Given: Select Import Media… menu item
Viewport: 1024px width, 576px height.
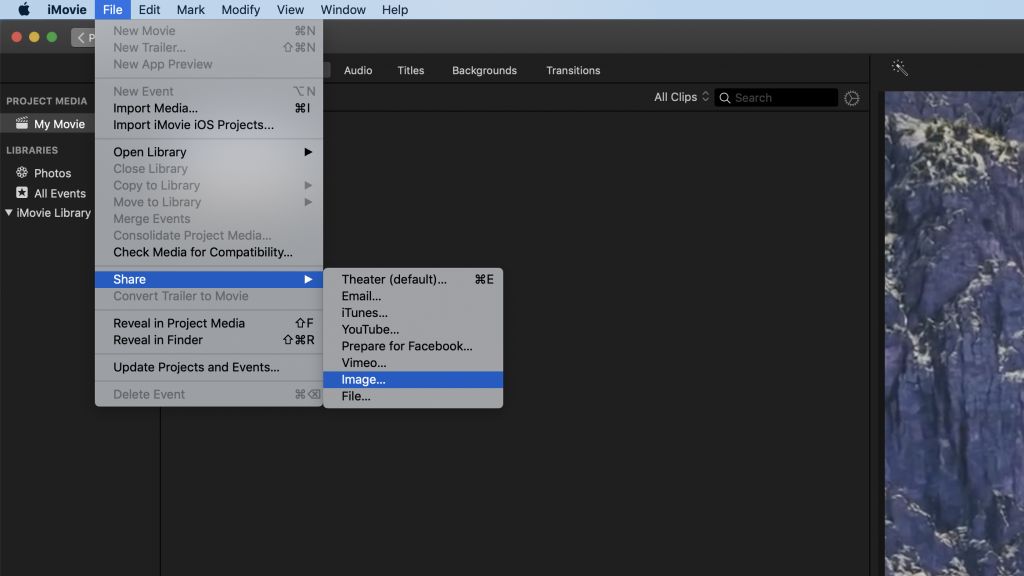Looking at the screenshot, I should 155,108.
